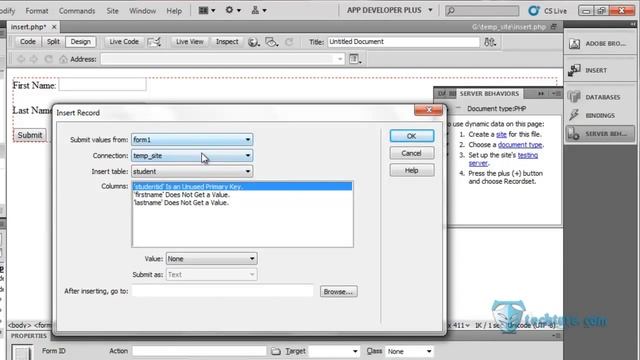Open the Target dropdown in Properties
The width and height of the screenshot is (640, 360).
point(334,351)
